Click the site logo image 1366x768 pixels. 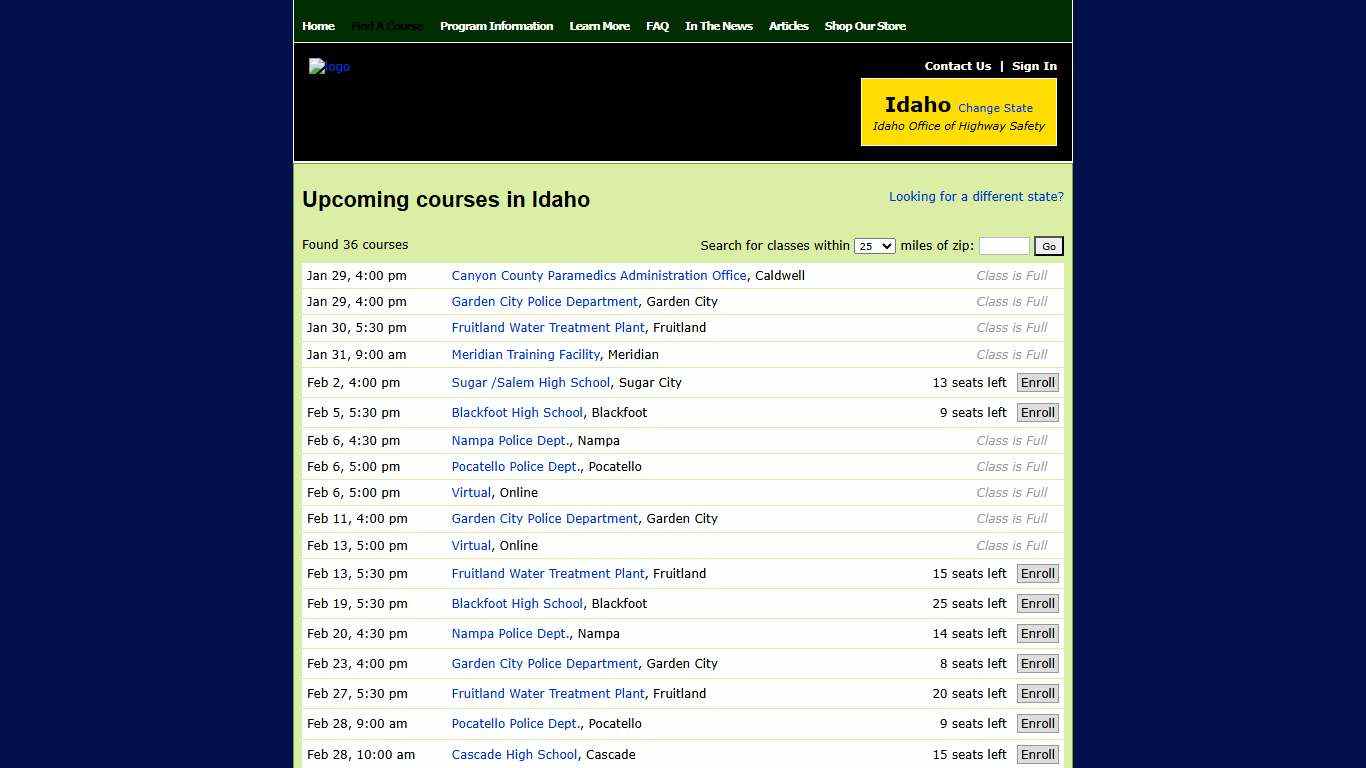click(x=329, y=66)
